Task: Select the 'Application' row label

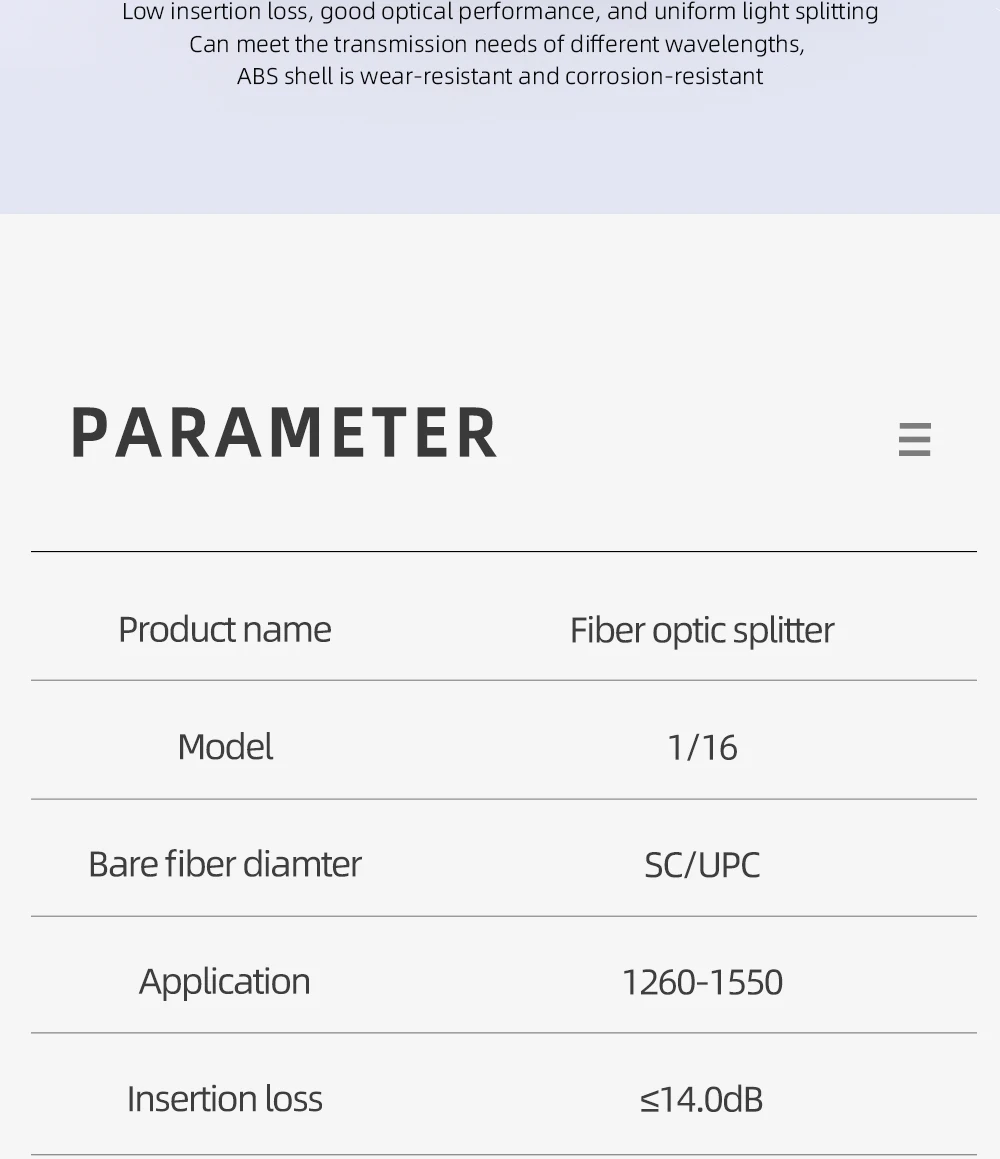Action: (224, 981)
